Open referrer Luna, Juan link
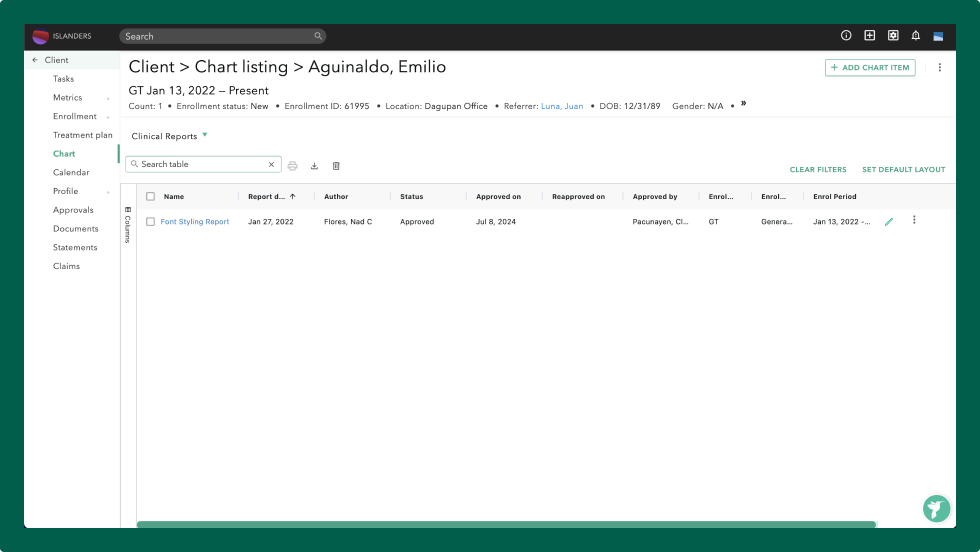The image size is (980, 552). coord(562,106)
